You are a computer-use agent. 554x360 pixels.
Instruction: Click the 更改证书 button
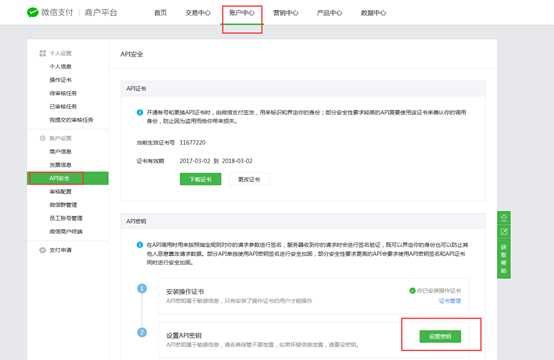[249, 179]
